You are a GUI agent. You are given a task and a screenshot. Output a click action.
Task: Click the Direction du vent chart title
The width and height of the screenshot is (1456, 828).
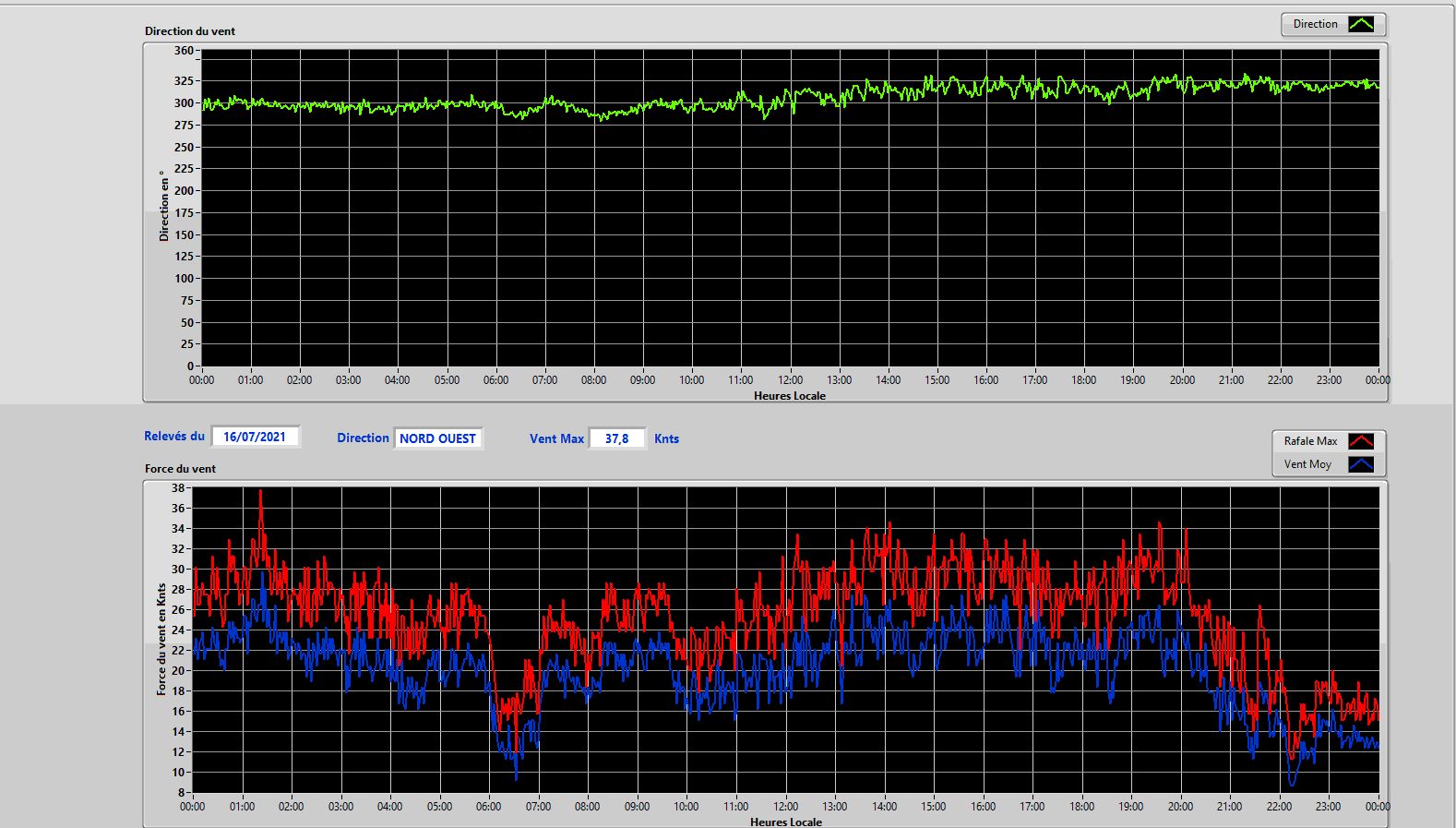(x=190, y=31)
